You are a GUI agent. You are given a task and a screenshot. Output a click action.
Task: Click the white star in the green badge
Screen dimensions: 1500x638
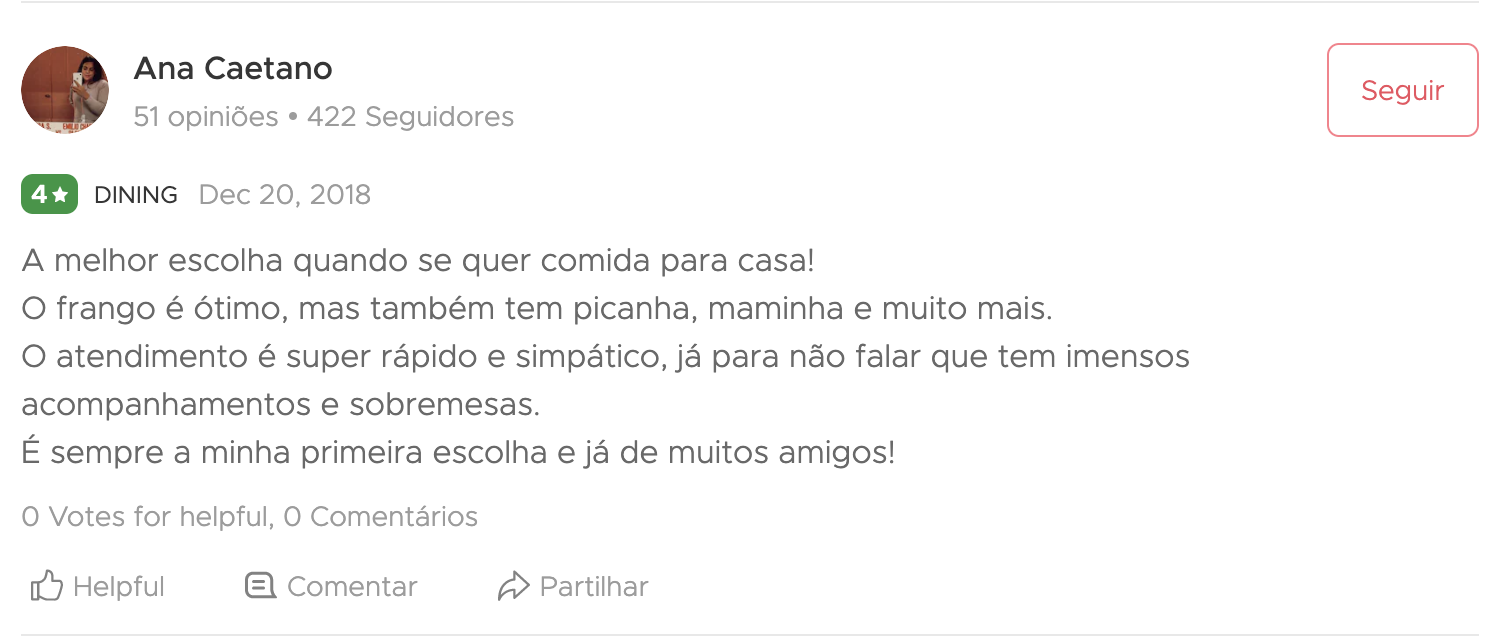pos(60,195)
